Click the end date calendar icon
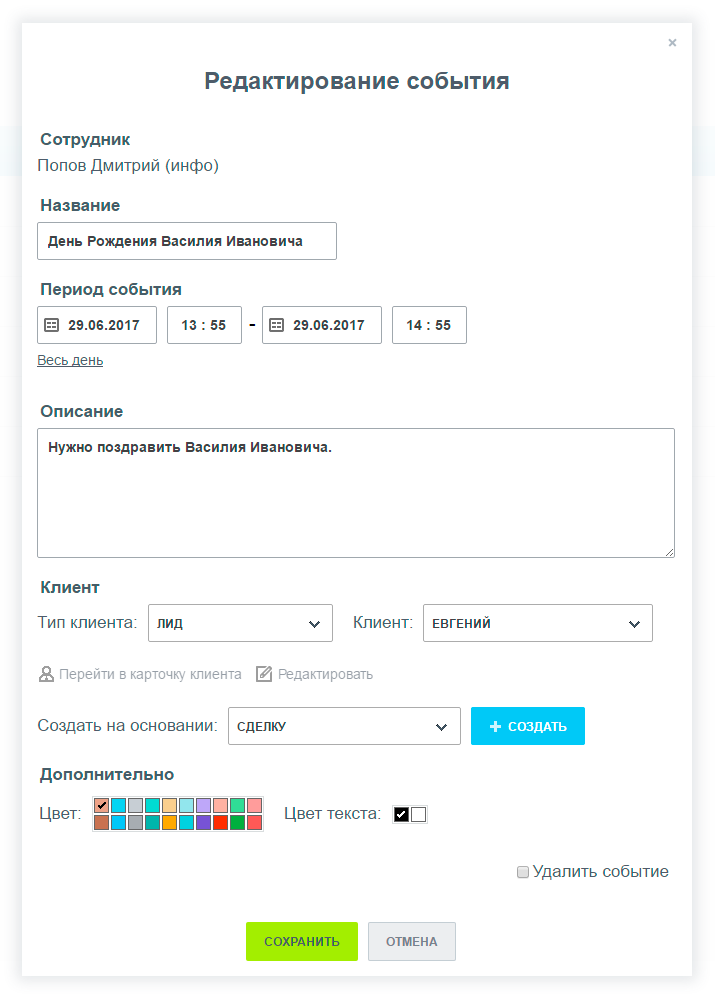Image resolution: width=717 pixels, height=998 pixels. (x=277, y=325)
